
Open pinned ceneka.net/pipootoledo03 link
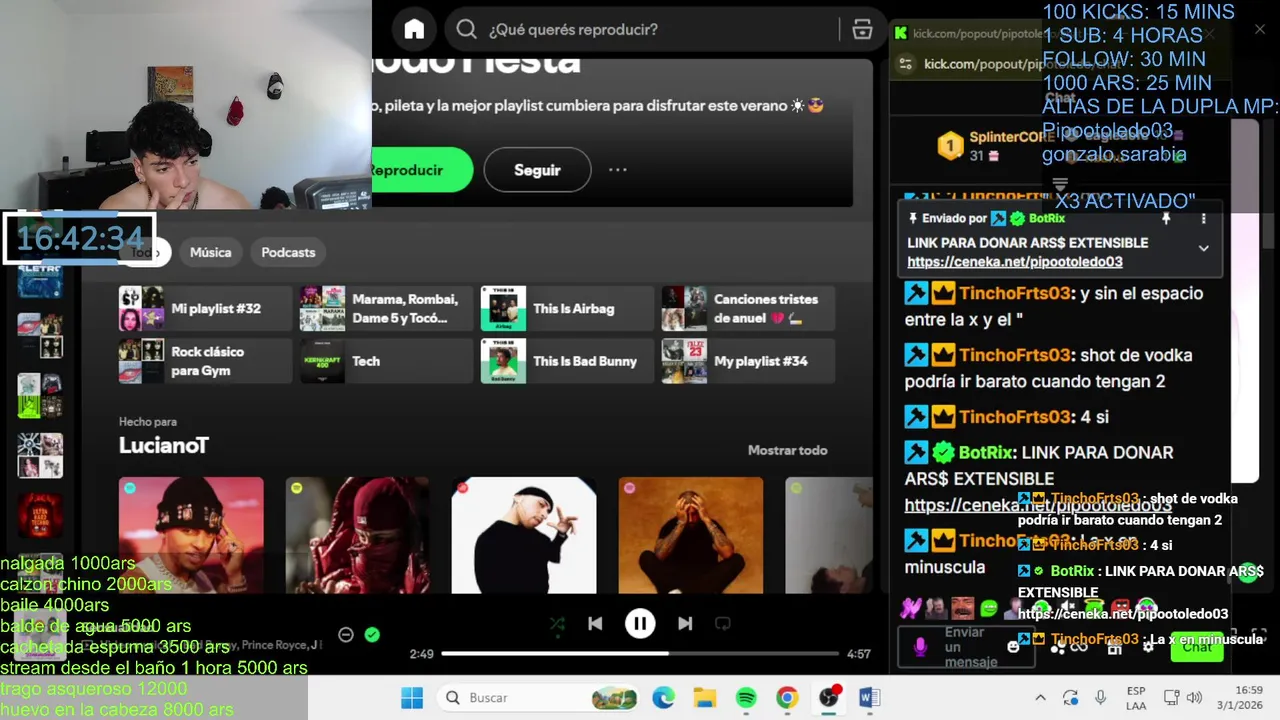tap(1015, 262)
